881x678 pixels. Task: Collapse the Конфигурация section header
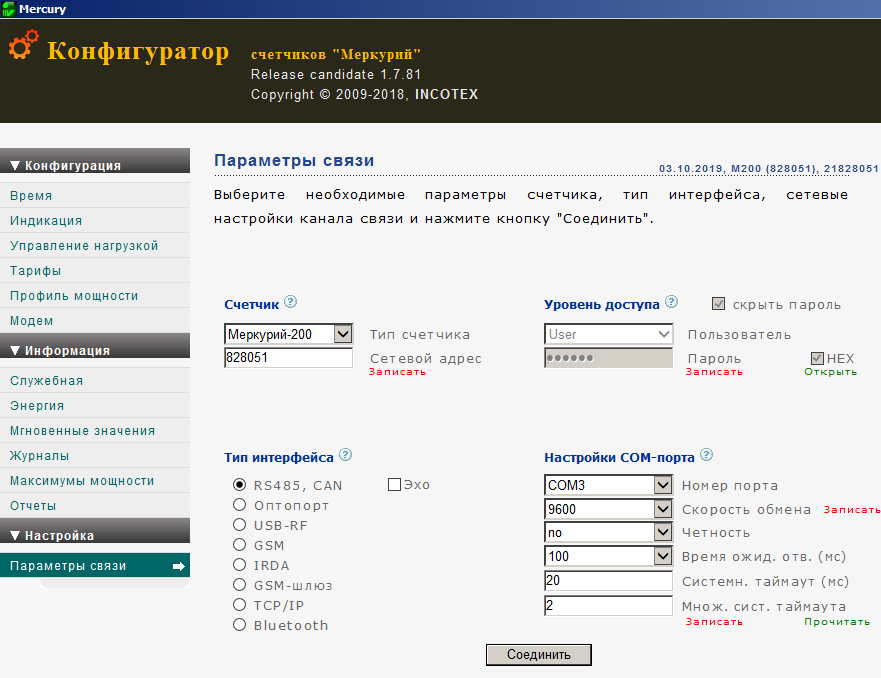[x=95, y=161]
